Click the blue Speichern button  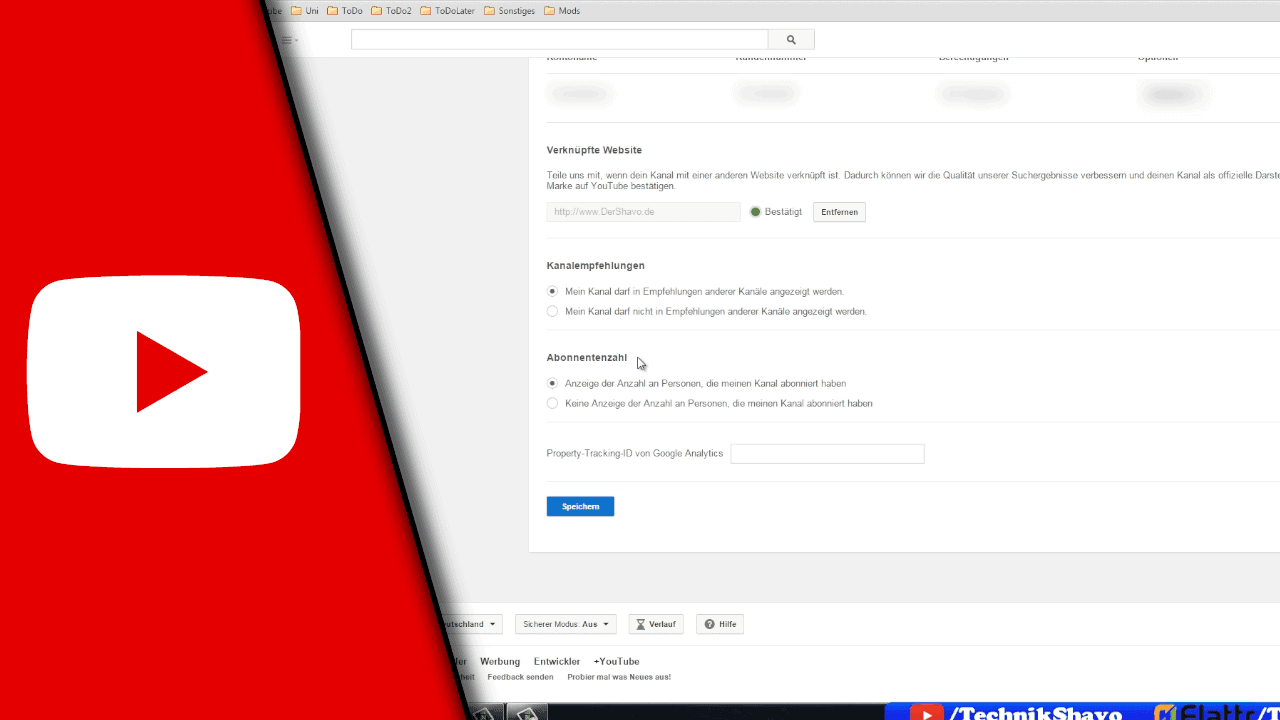[580, 506]
